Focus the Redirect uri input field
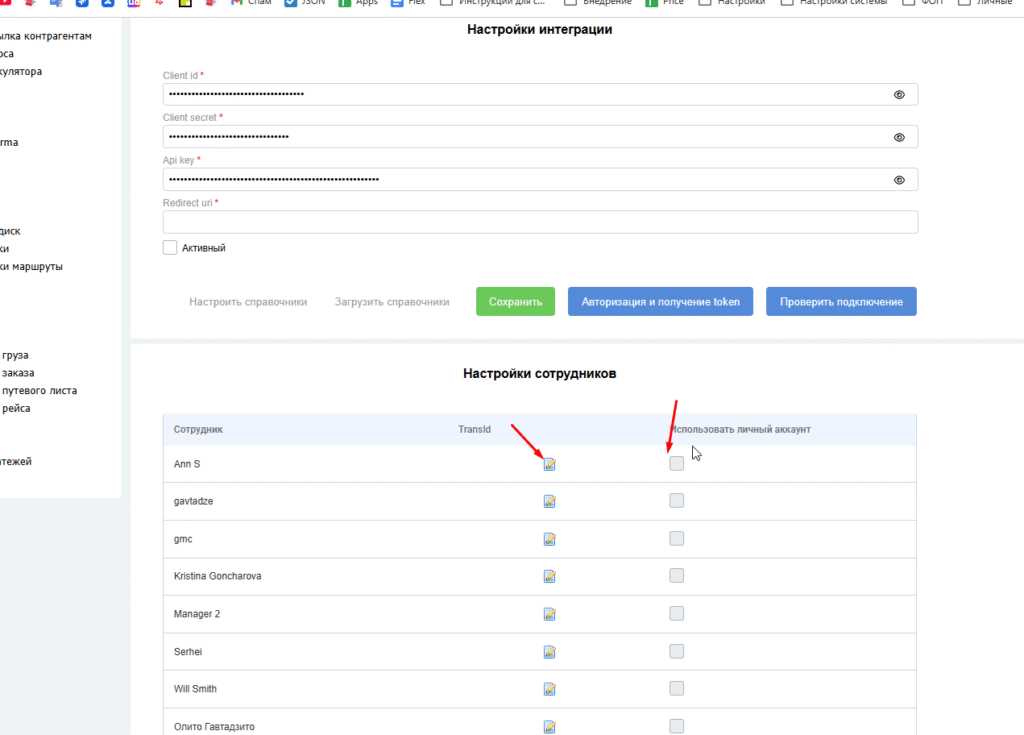The image size is (1024, 735). tap(540, 222)
